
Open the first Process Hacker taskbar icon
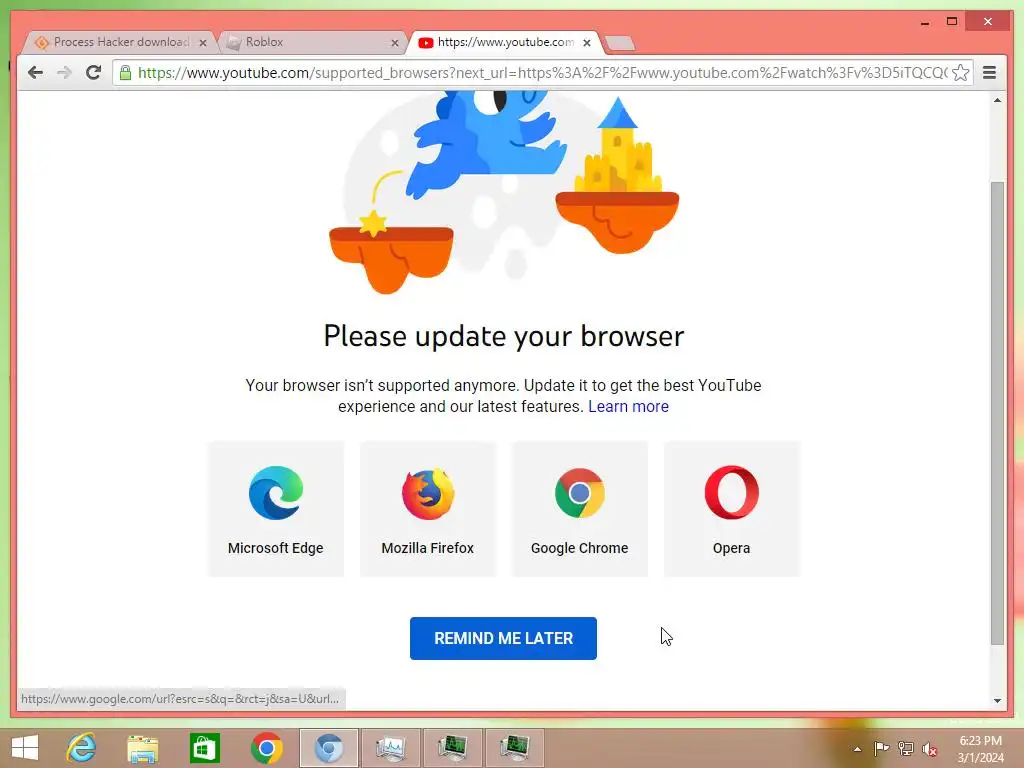(452, 748)
